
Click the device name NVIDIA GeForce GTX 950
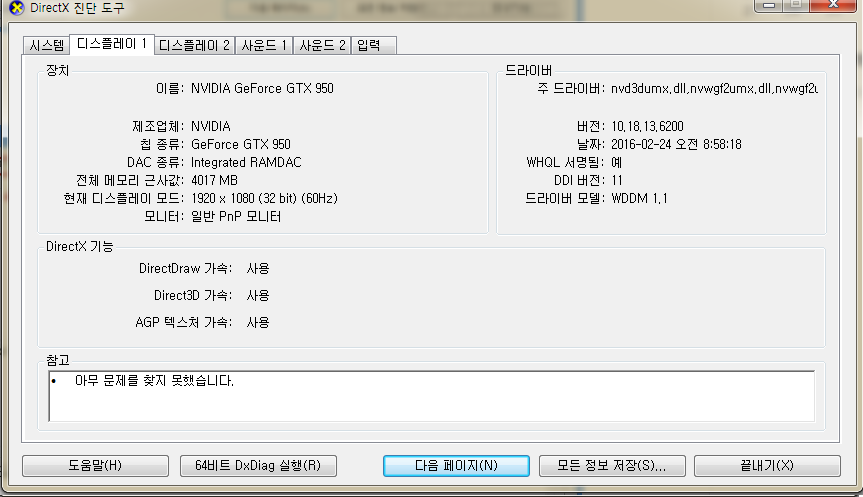262,88
